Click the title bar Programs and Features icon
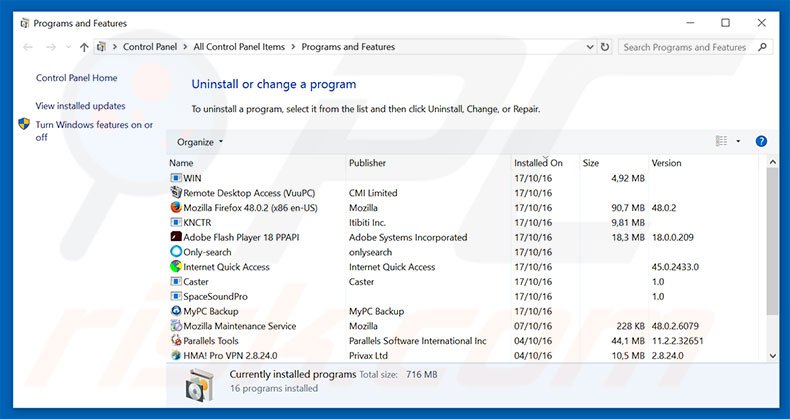This screenshot has width=790, height=419. [x=24, y=23]
